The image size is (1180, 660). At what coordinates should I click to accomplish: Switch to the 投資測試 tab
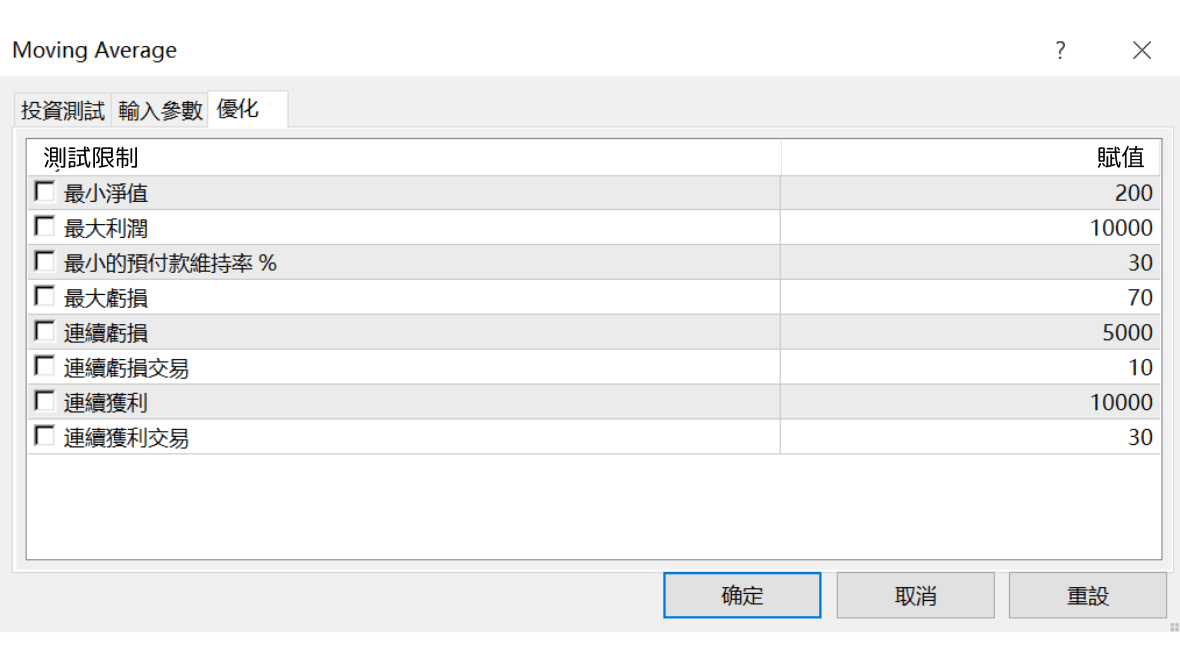(x=63, y=111)
